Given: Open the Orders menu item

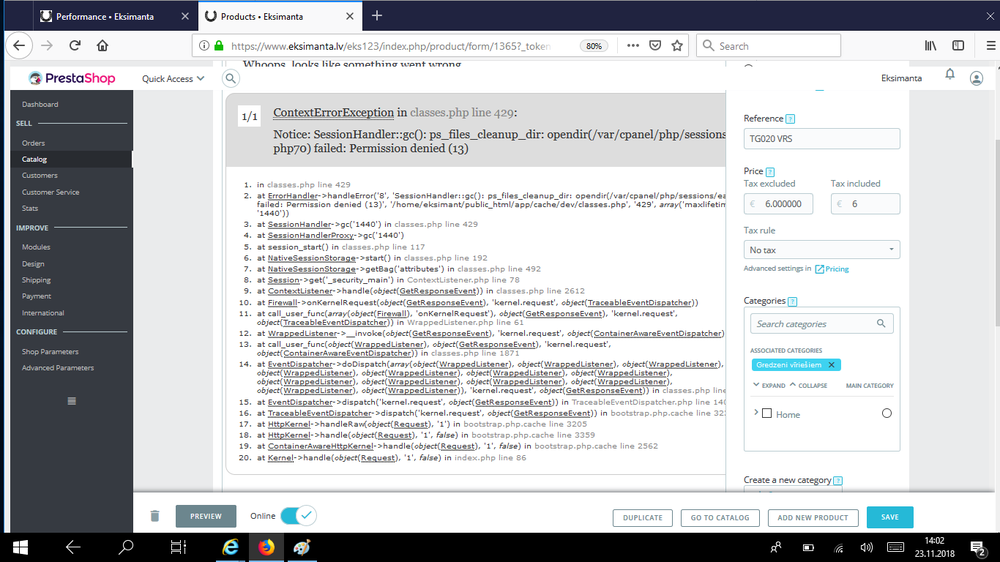Looking at the screenshot, I should point(33,143).
